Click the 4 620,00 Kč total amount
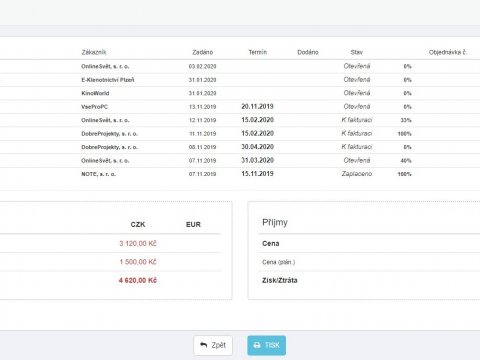This screenshot has height=360, width=480. click(x=138, y=280)
